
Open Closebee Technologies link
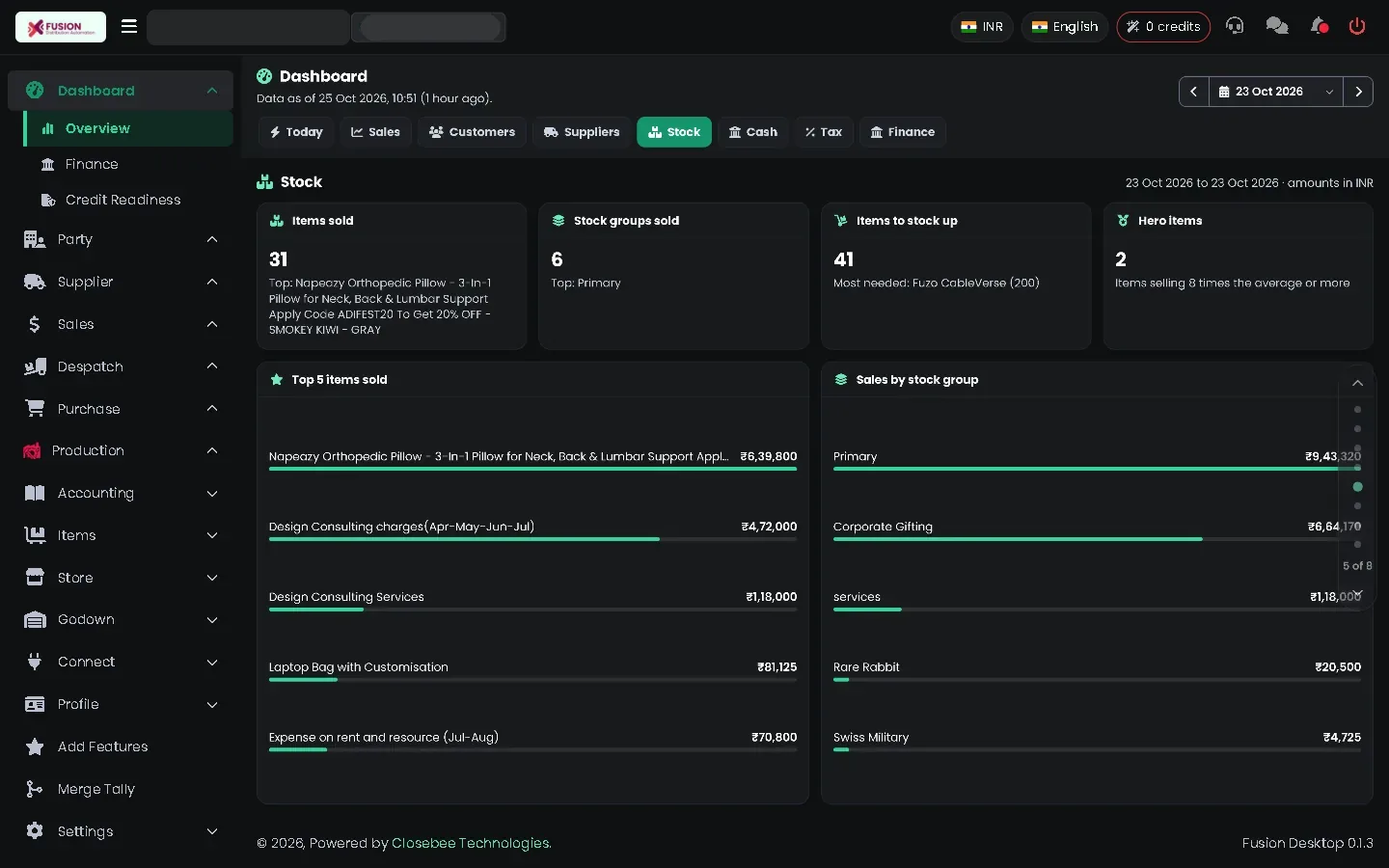click(x=471, y=843)
